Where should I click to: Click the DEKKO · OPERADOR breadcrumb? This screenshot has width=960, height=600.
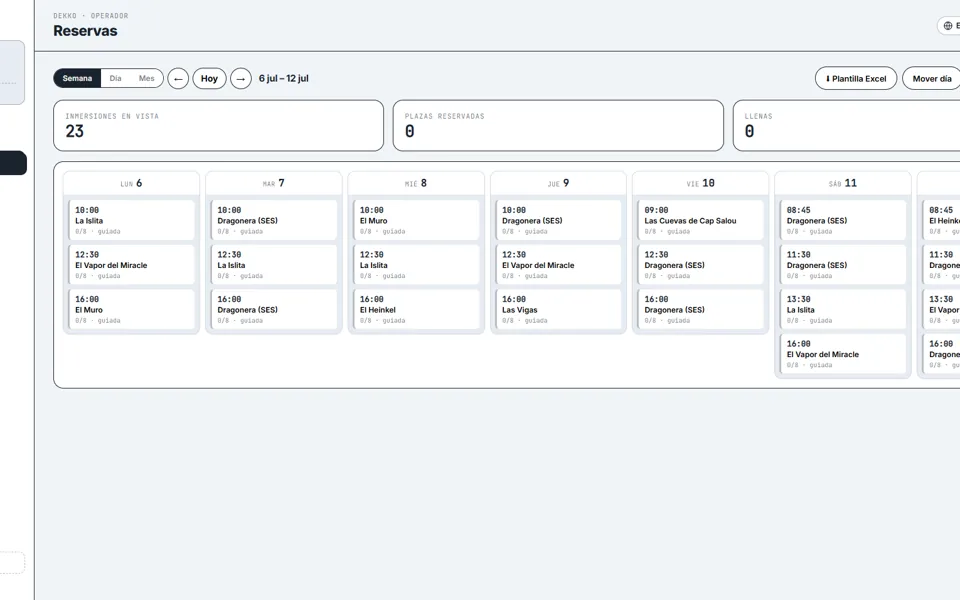[91, 16]
